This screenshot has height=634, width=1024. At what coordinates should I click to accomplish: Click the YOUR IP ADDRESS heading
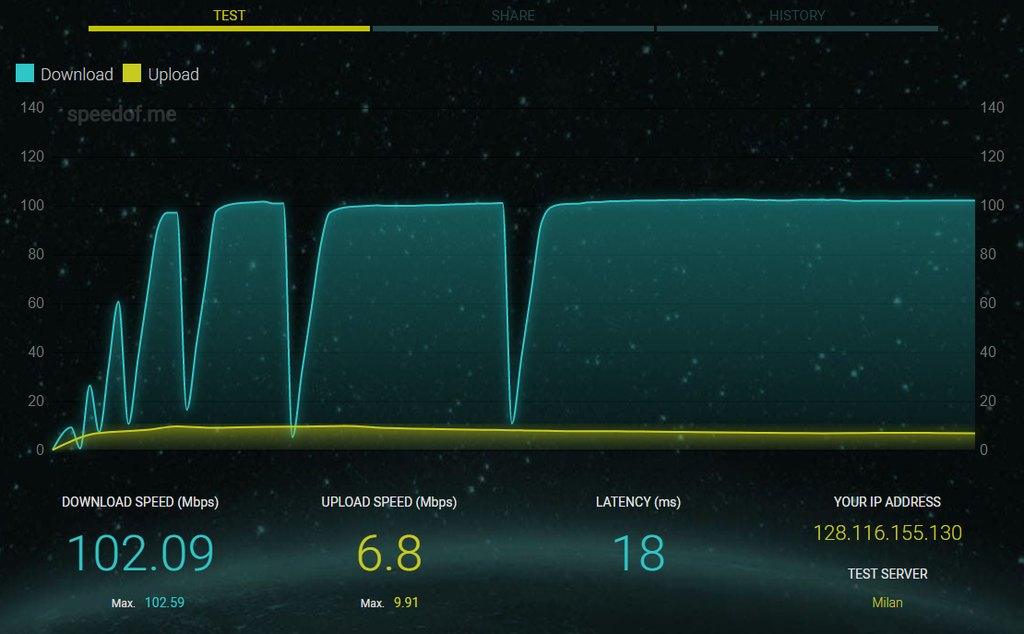pos(887,502)
